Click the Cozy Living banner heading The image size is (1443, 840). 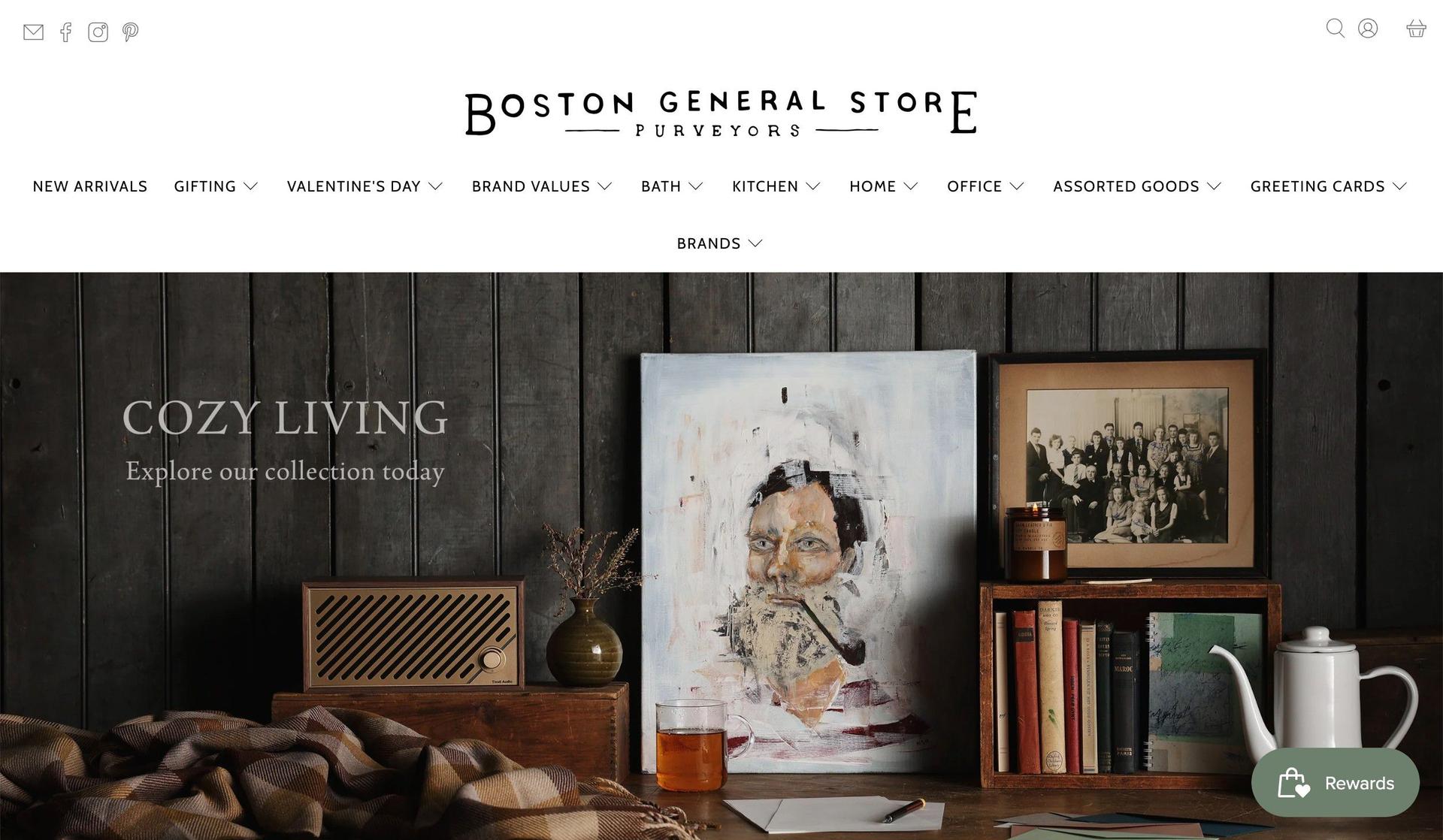[285, 418]
